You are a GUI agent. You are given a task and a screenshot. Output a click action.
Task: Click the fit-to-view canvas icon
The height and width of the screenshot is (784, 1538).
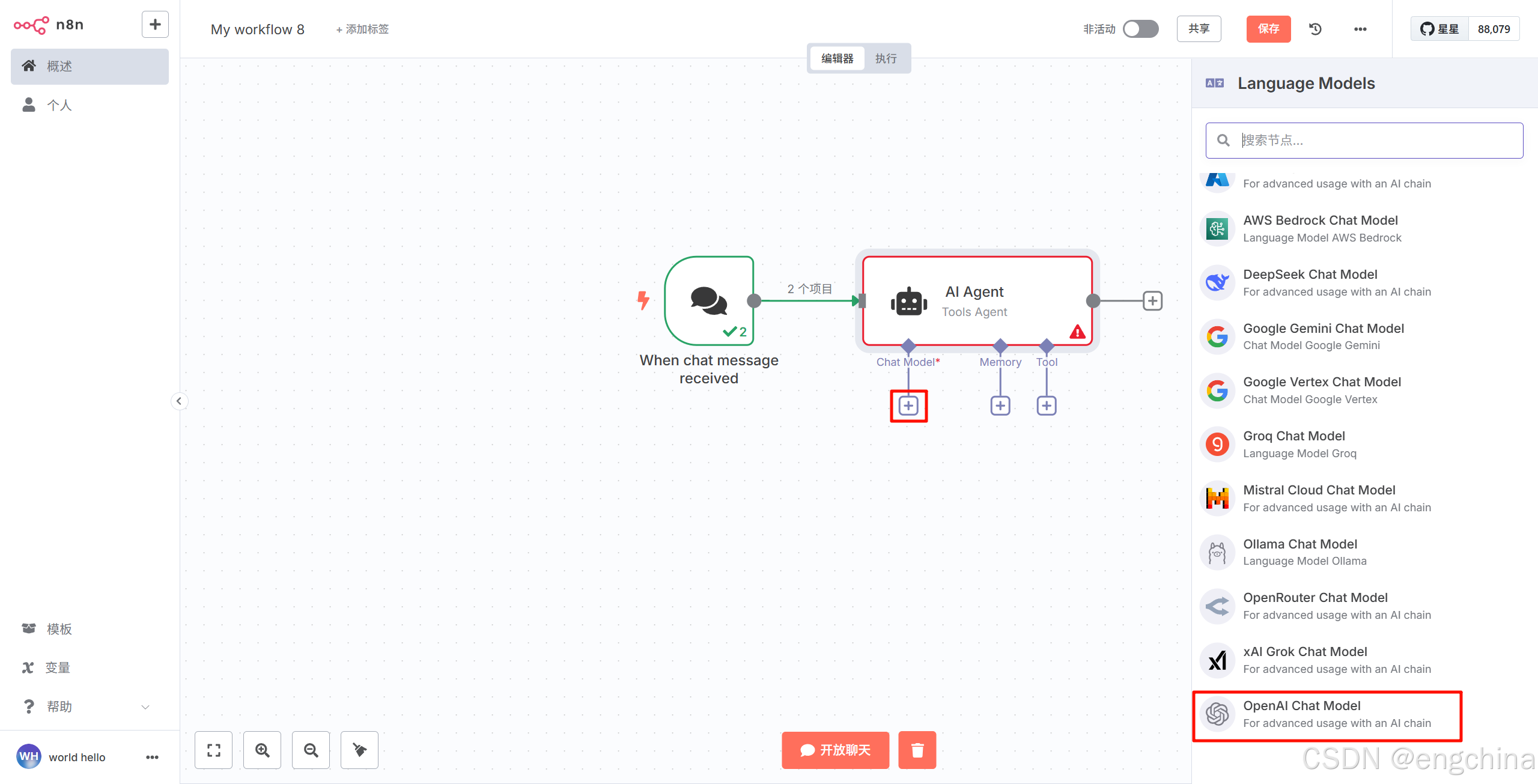click(x=213, y=750)
